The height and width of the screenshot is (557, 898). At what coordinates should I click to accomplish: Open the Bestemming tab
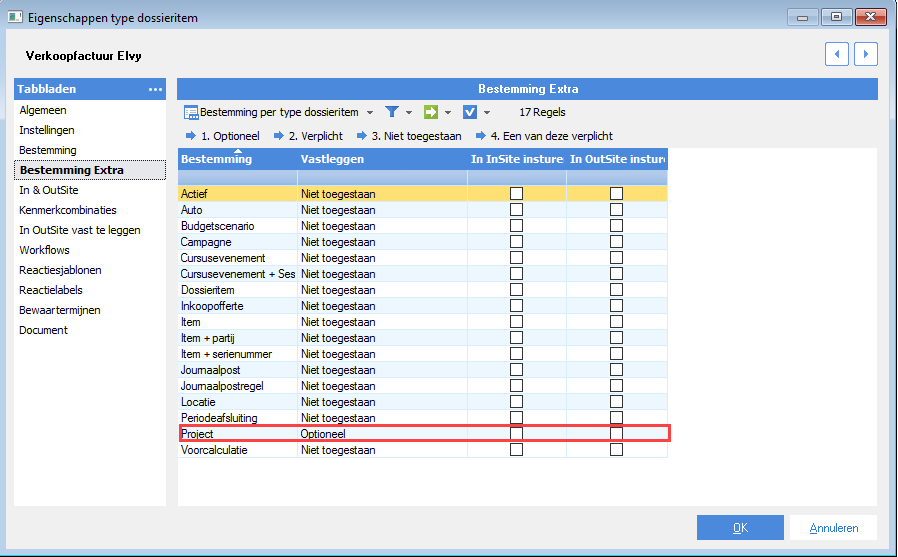coord(90,150)
